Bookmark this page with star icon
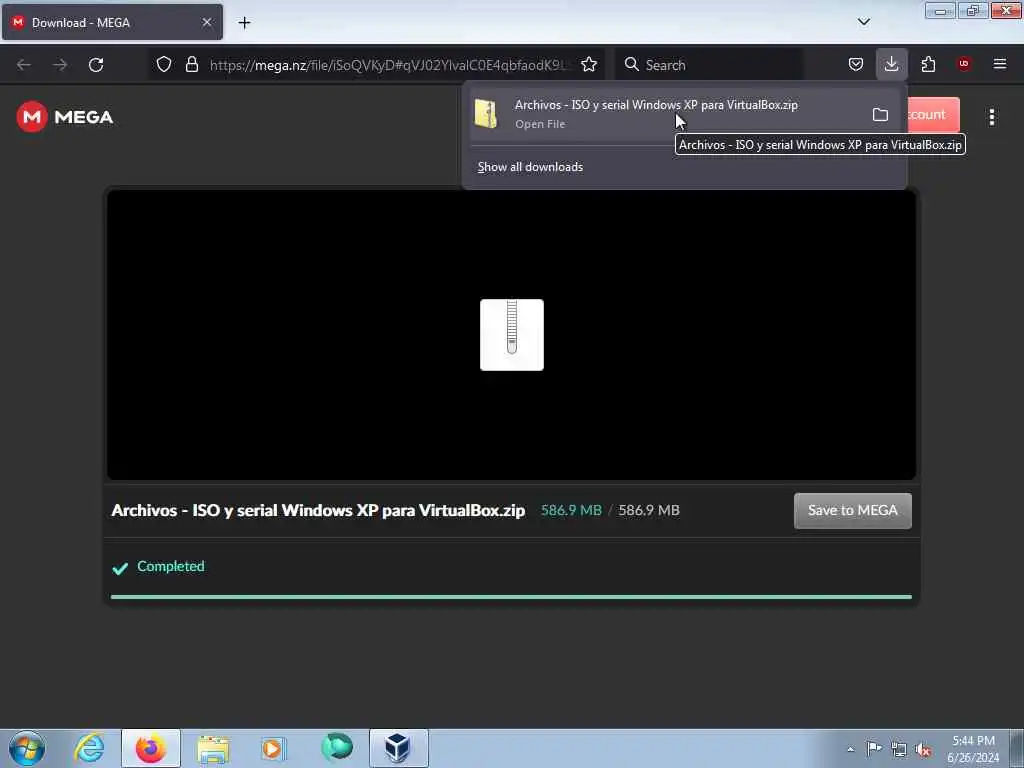Viewport: 1024px width, 768px height. (x=589, y=64)
